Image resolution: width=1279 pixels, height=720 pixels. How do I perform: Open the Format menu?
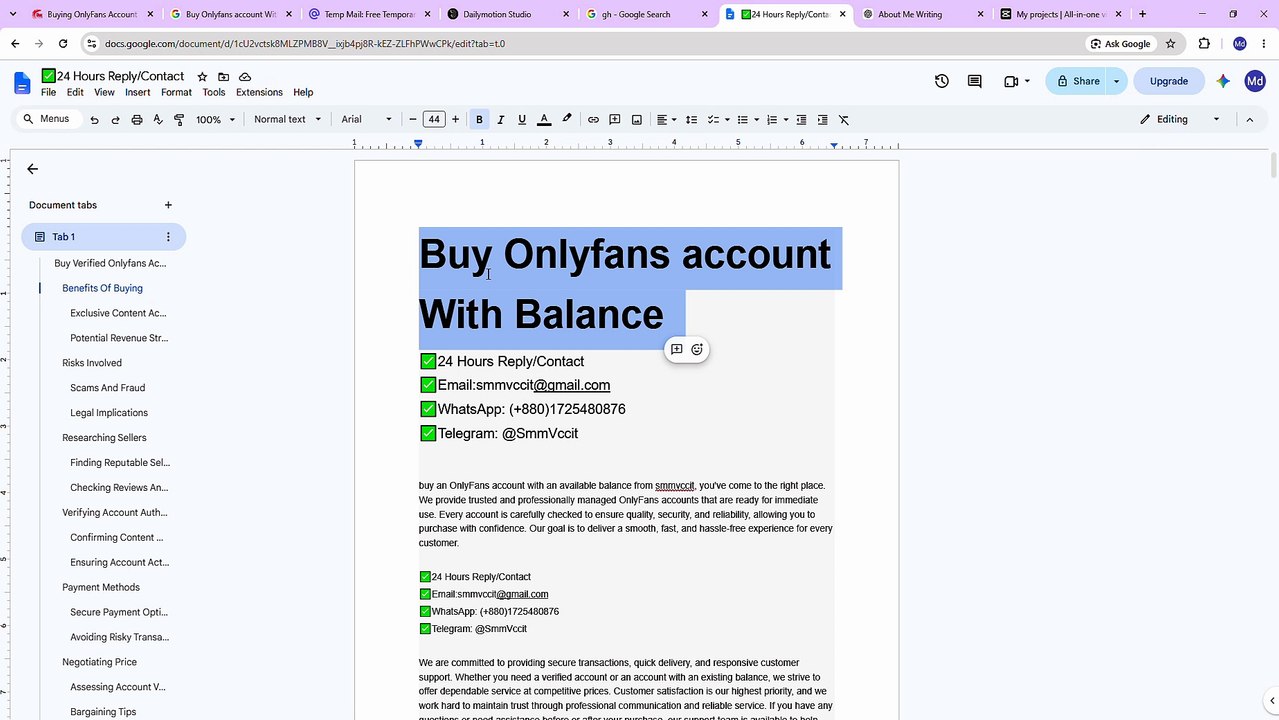[176, 92]
